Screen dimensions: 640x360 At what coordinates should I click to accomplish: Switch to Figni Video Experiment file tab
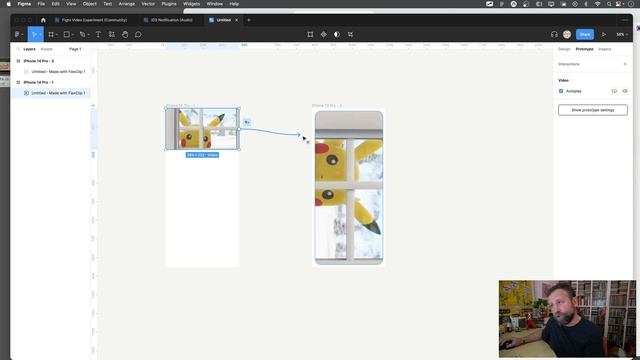tap(91, 20)
